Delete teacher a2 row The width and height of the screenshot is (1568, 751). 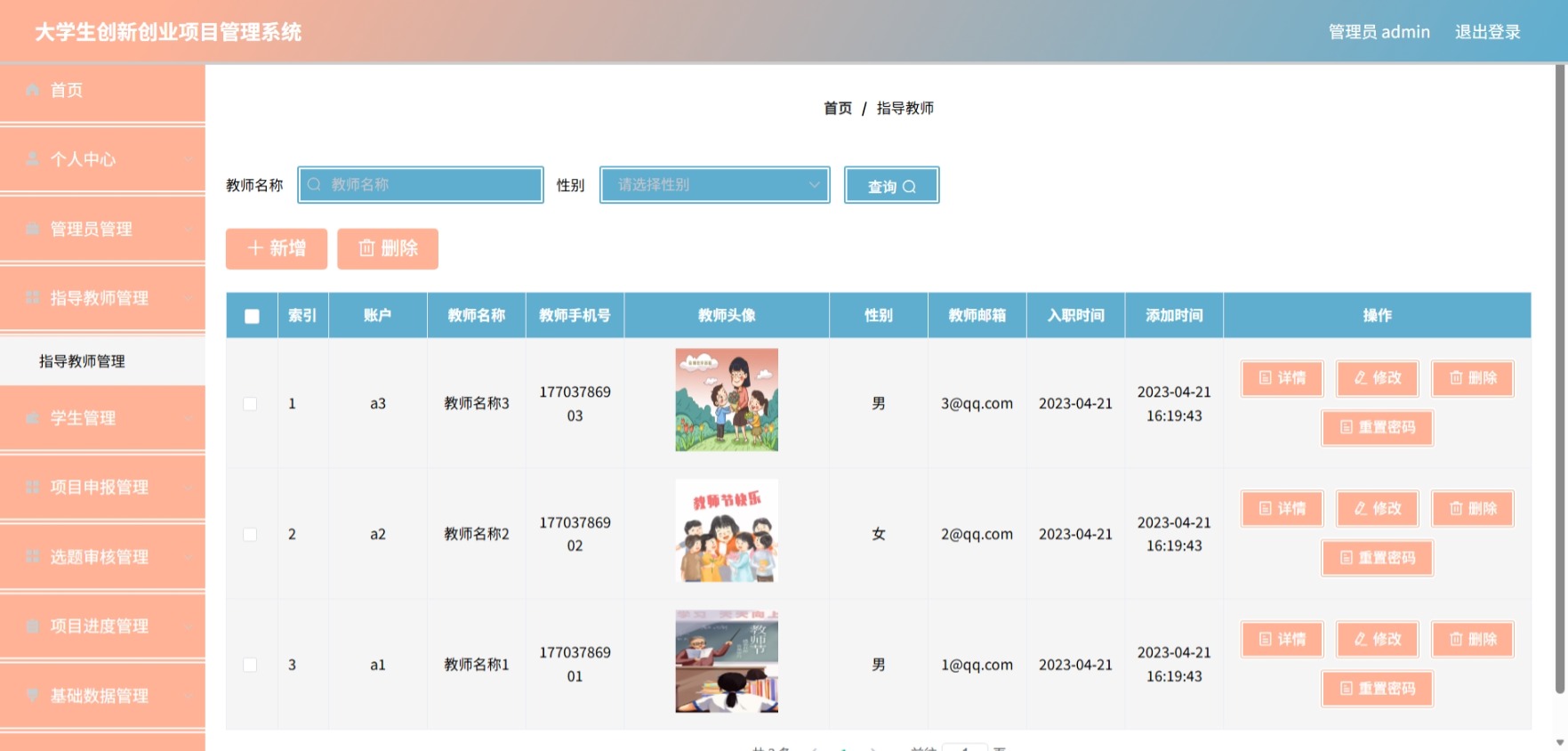point(1473,509)
